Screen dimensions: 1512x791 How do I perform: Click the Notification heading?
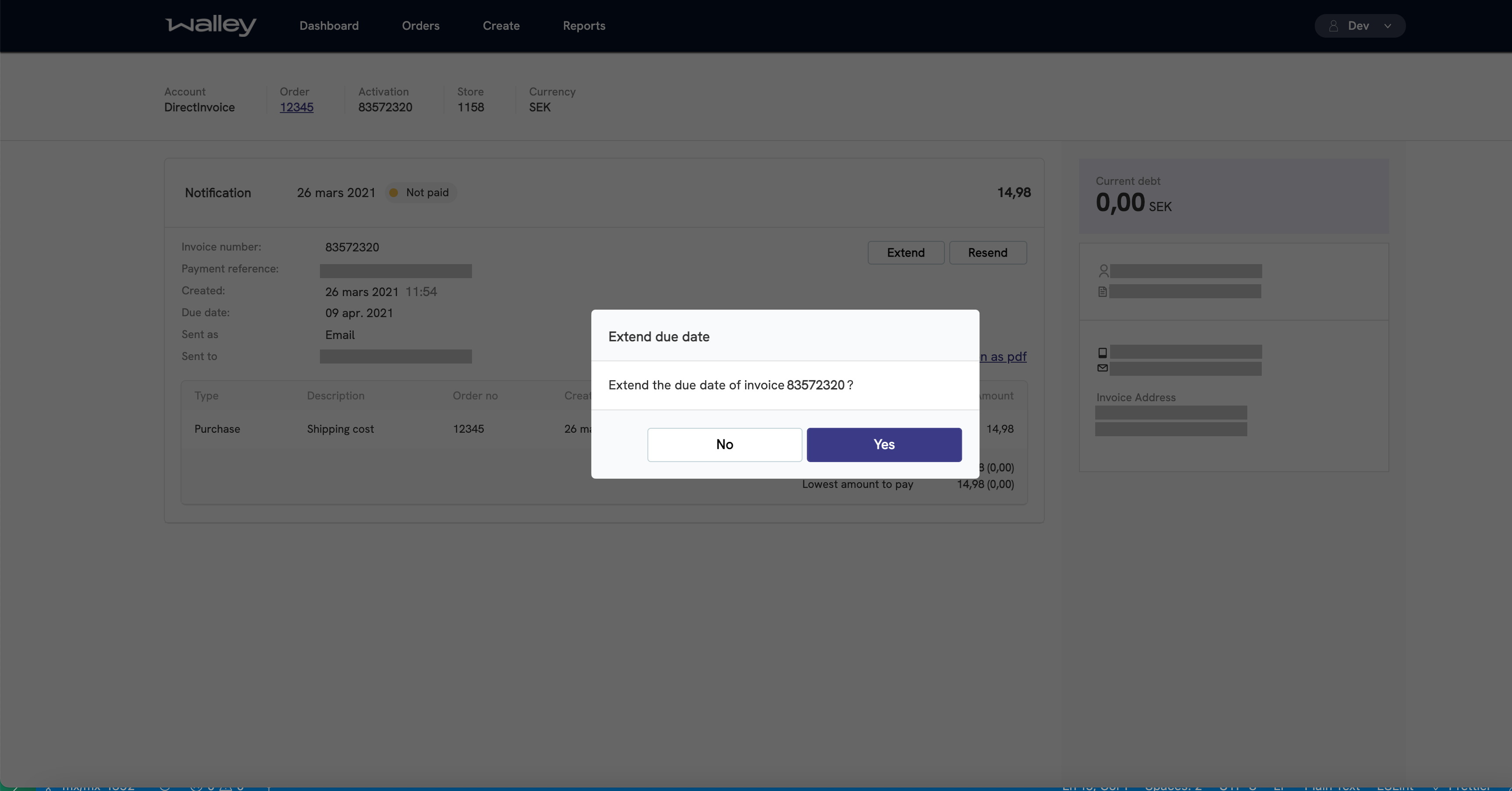tap(217, 192)
